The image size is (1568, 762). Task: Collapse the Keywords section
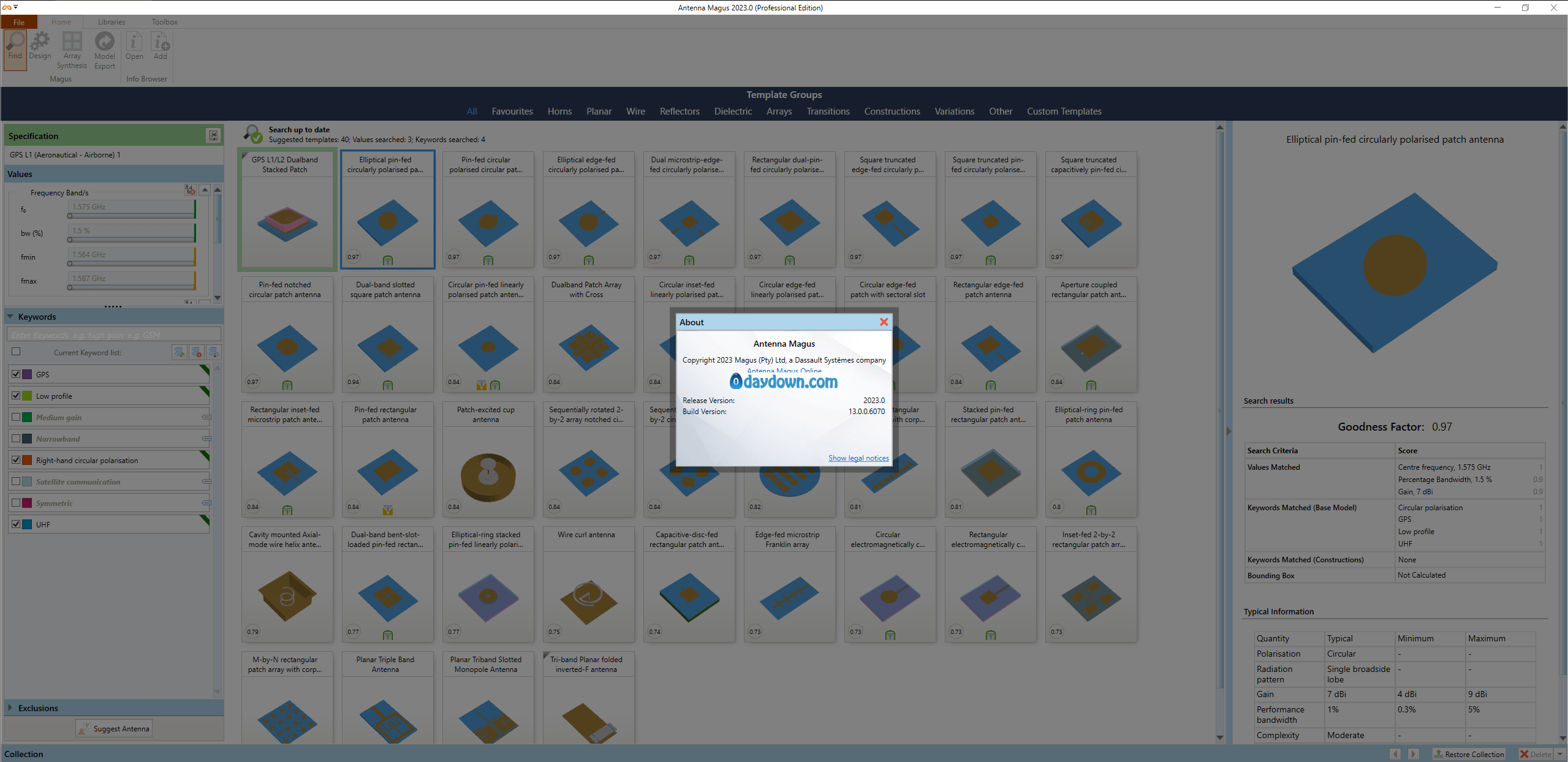tap(10, 317)
